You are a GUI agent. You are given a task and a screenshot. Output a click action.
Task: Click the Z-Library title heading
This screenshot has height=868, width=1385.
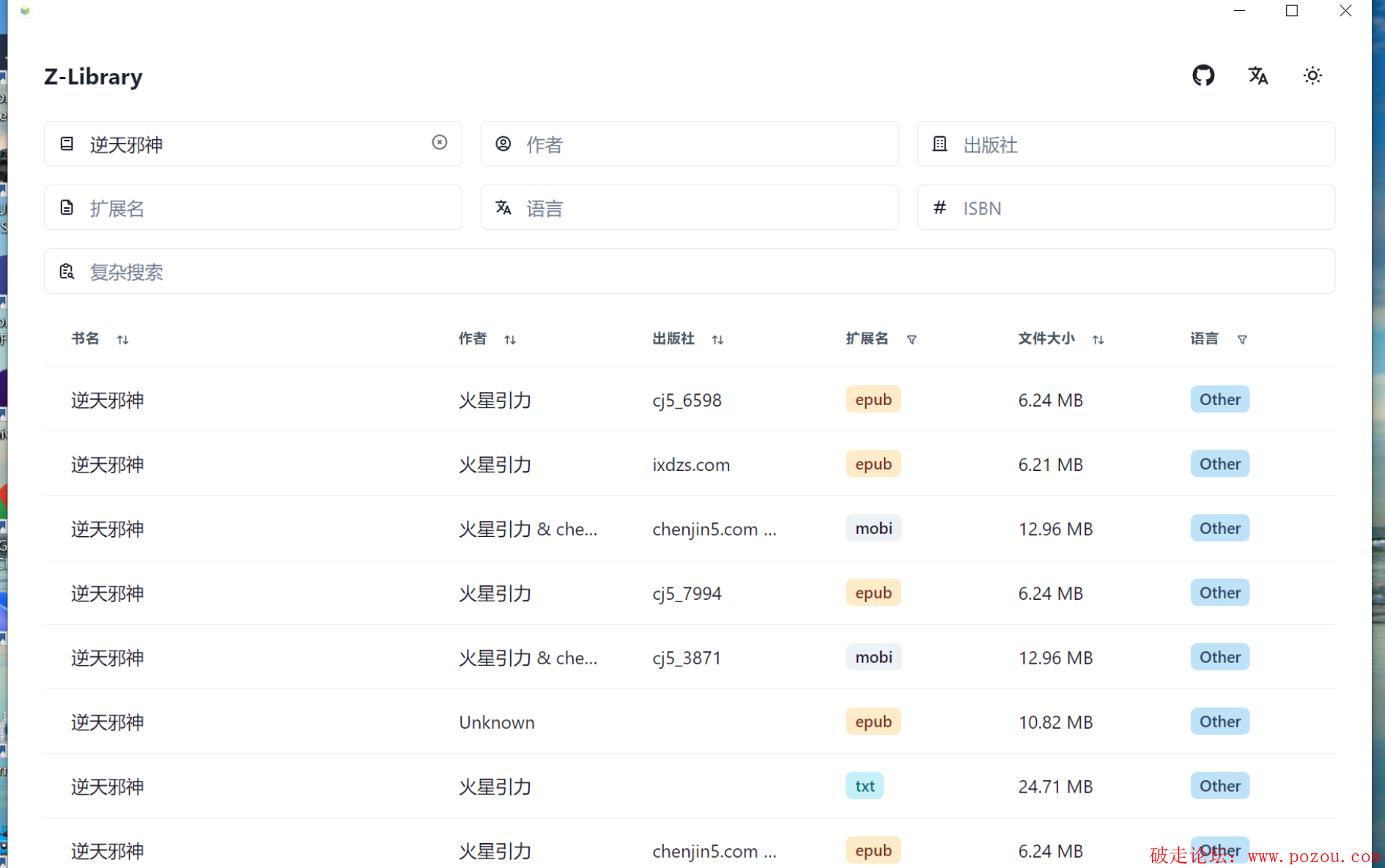93,77
